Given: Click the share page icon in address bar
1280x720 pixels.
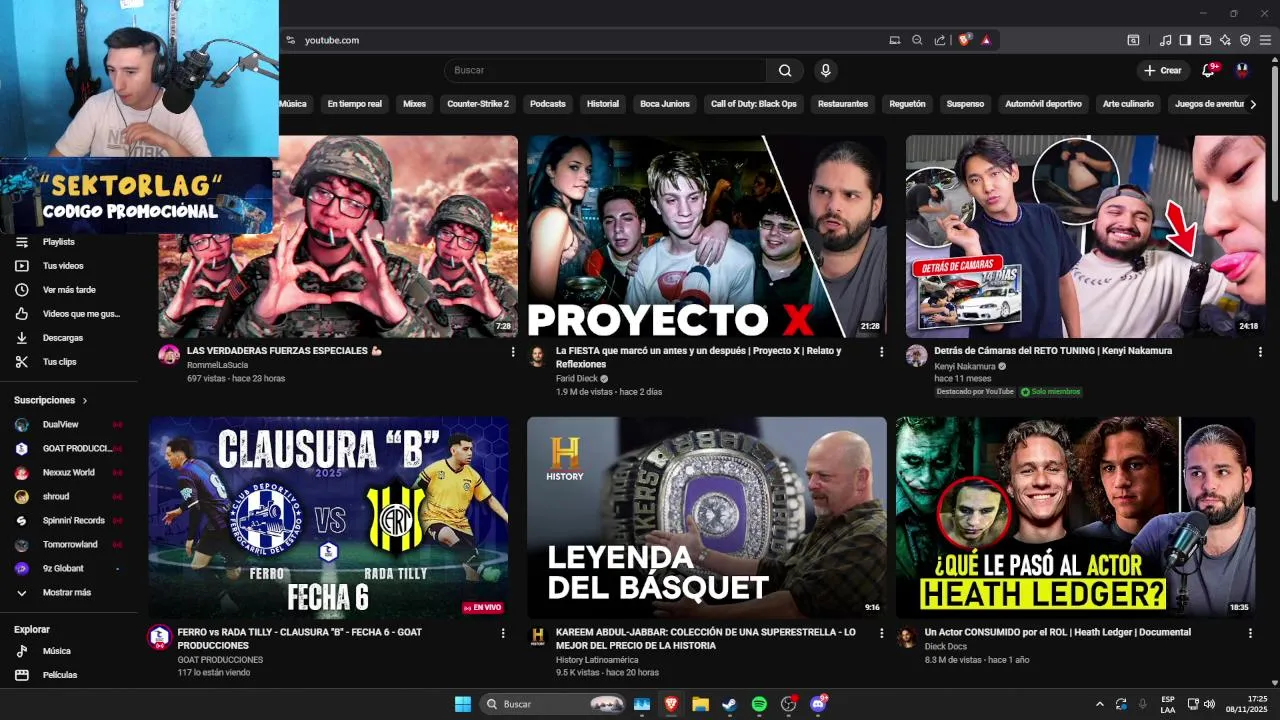Looking at the screenshot, I should pos(940,40).
